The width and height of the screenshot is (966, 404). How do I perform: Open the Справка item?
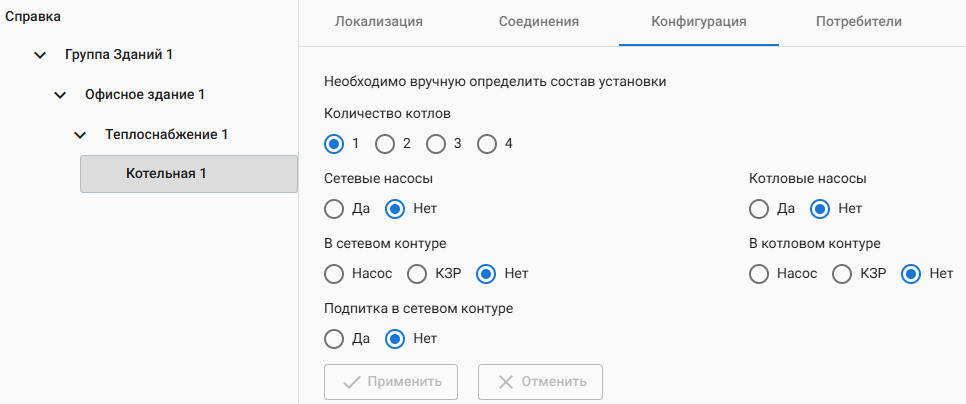pos(33,17)
